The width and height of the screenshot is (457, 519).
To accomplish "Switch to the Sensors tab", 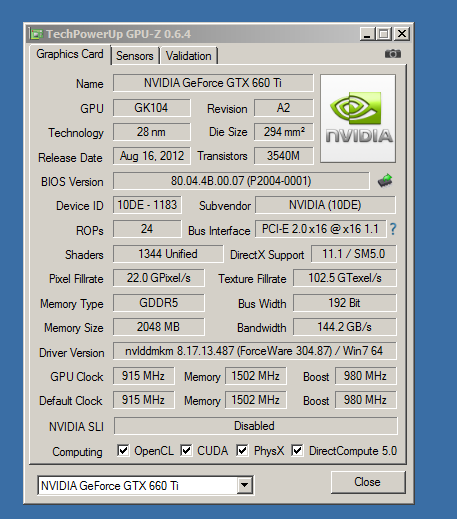I will coord(135,56).
